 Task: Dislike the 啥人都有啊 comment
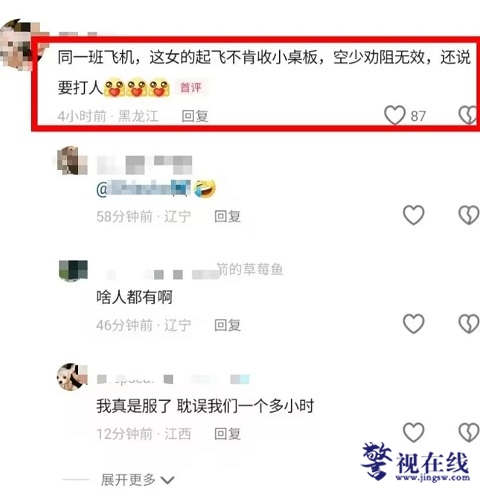click(469, 324)
